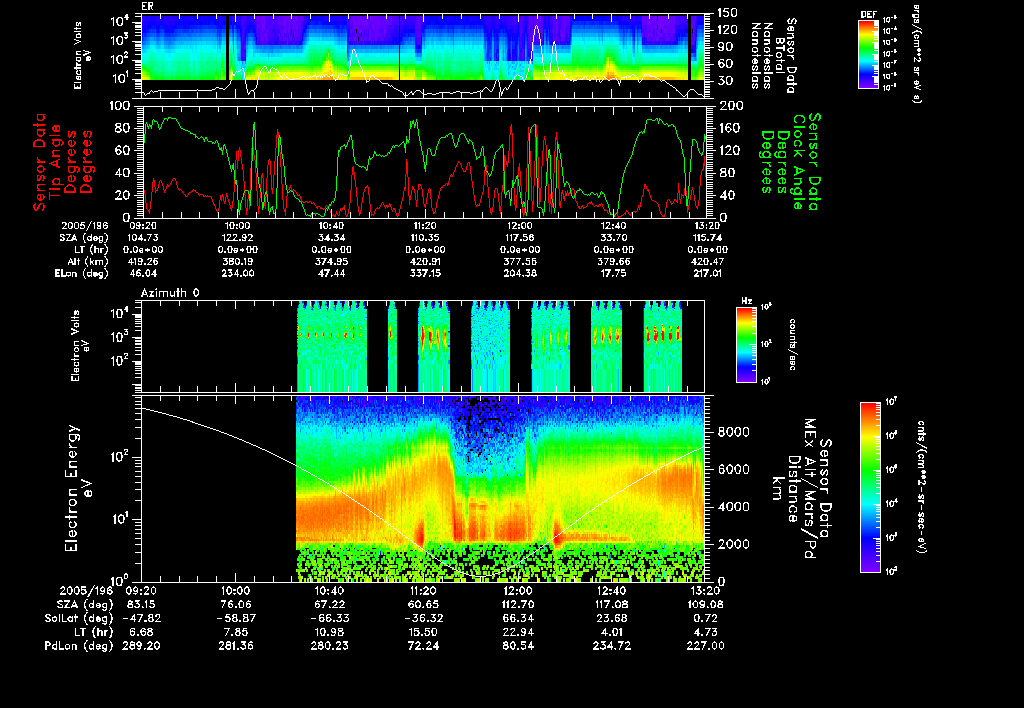Viewport: 1024px width, 708px height.
Task: Click SZA value 115.74
Action: tap(708, 238)
